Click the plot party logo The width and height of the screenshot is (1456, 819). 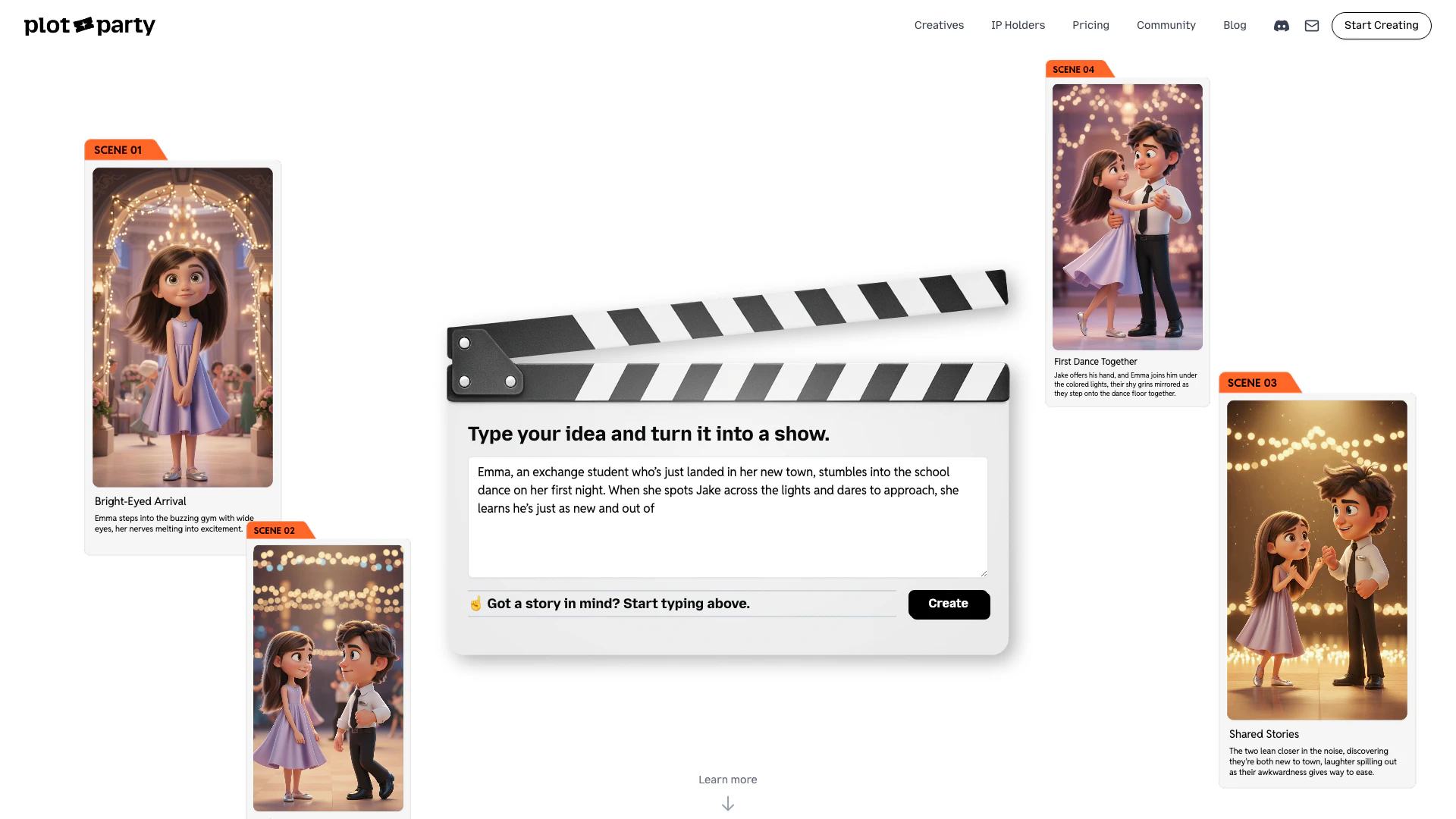tap(89, 26)
